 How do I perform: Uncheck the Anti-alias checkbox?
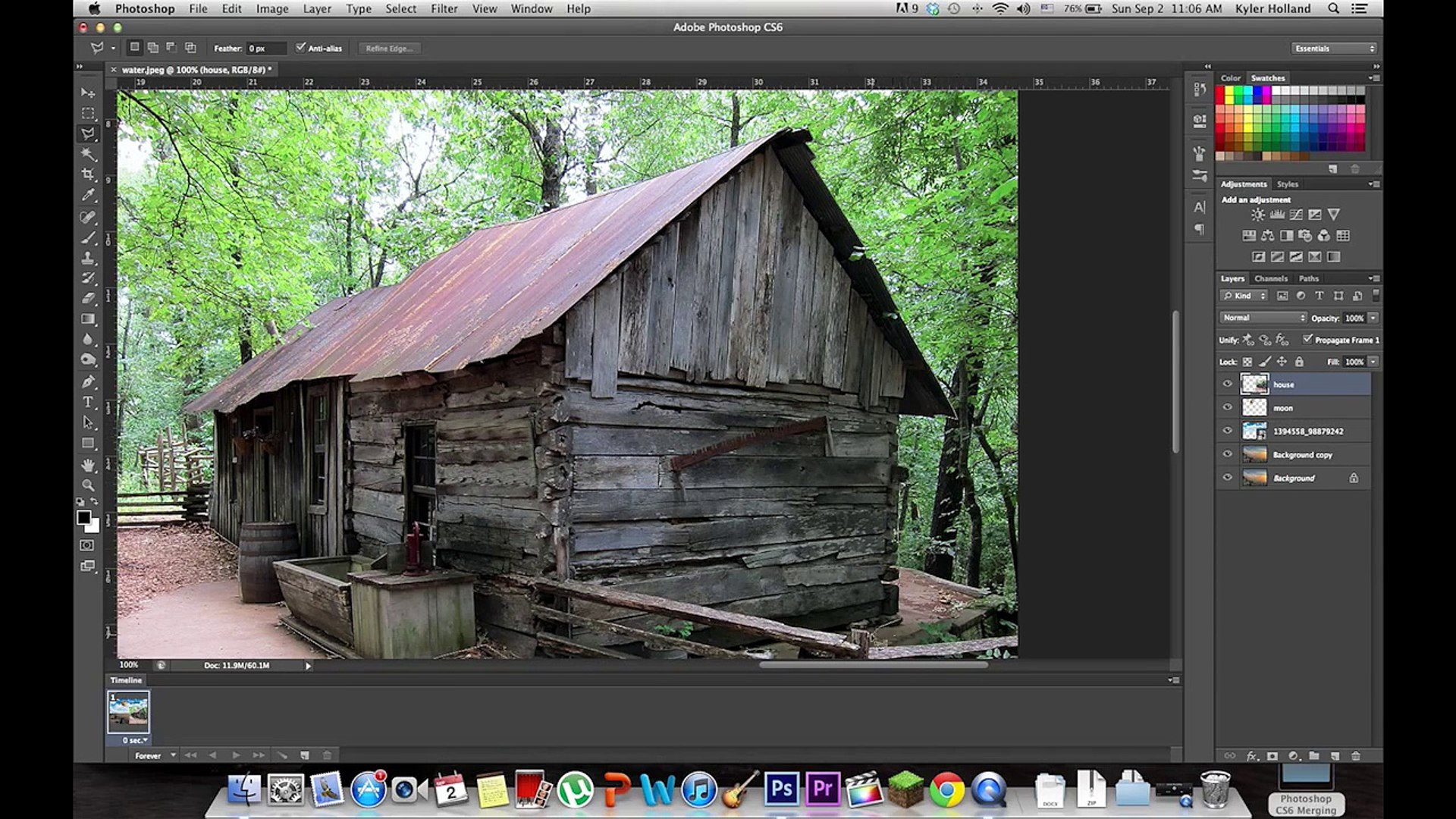coord(301,48)
